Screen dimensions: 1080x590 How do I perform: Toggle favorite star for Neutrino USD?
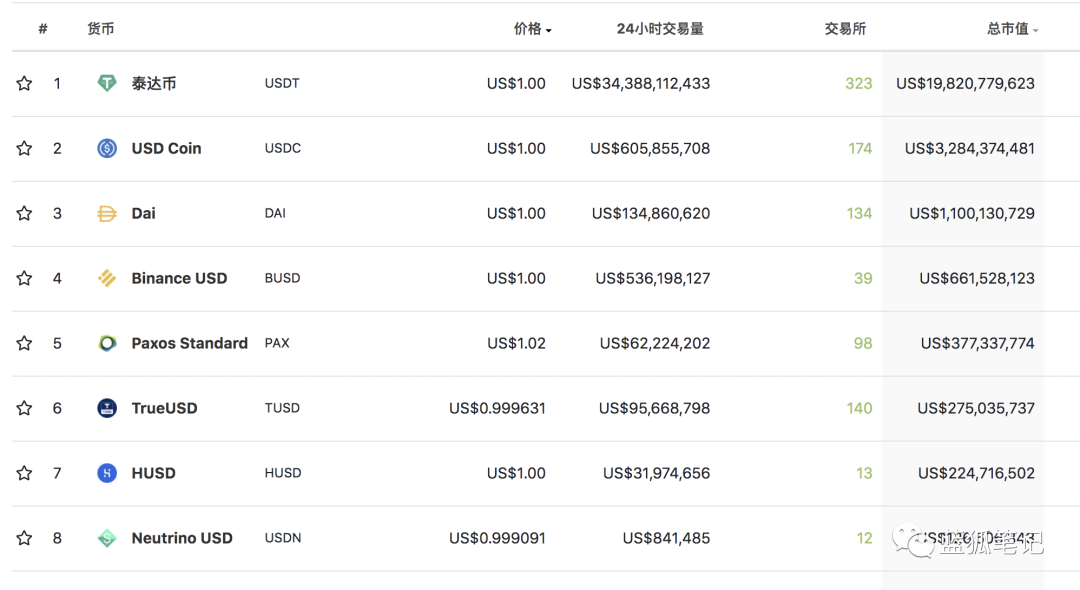click(24, 538)
